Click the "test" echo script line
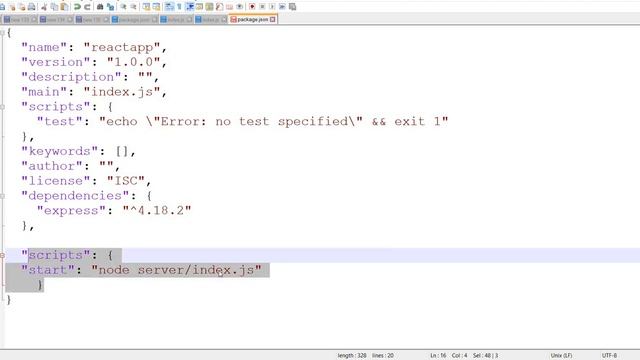The height and width of the screenshot is (360, 640). coord(242,122)
